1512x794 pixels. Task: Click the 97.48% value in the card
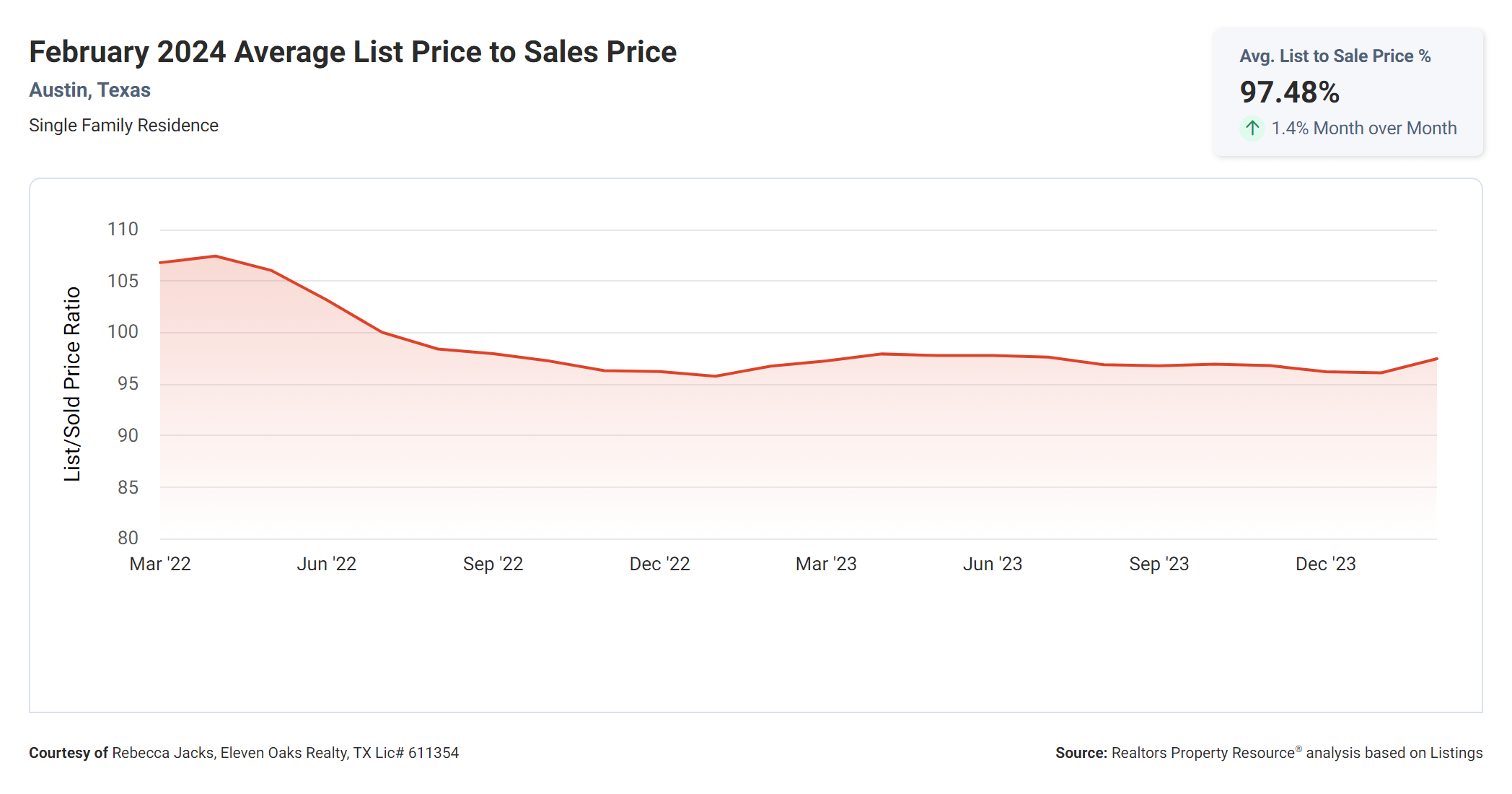click(x=1289, y=92)
